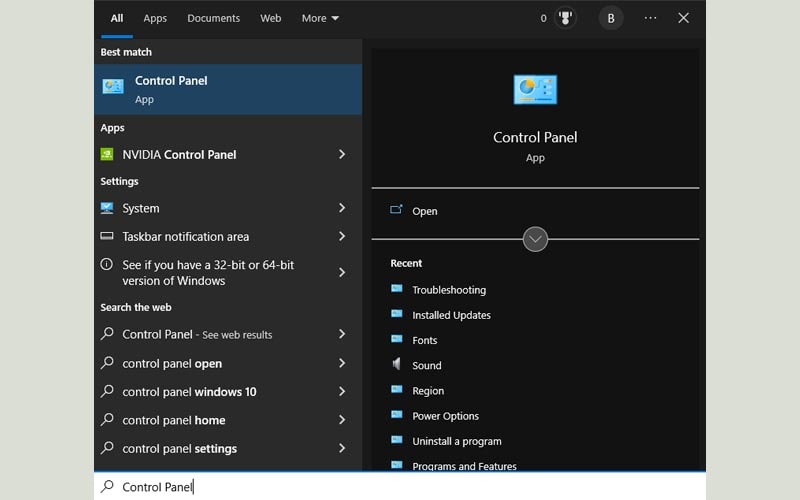Open the Installed Updates recent link
The image size is (800, 500).
(452, 315)
